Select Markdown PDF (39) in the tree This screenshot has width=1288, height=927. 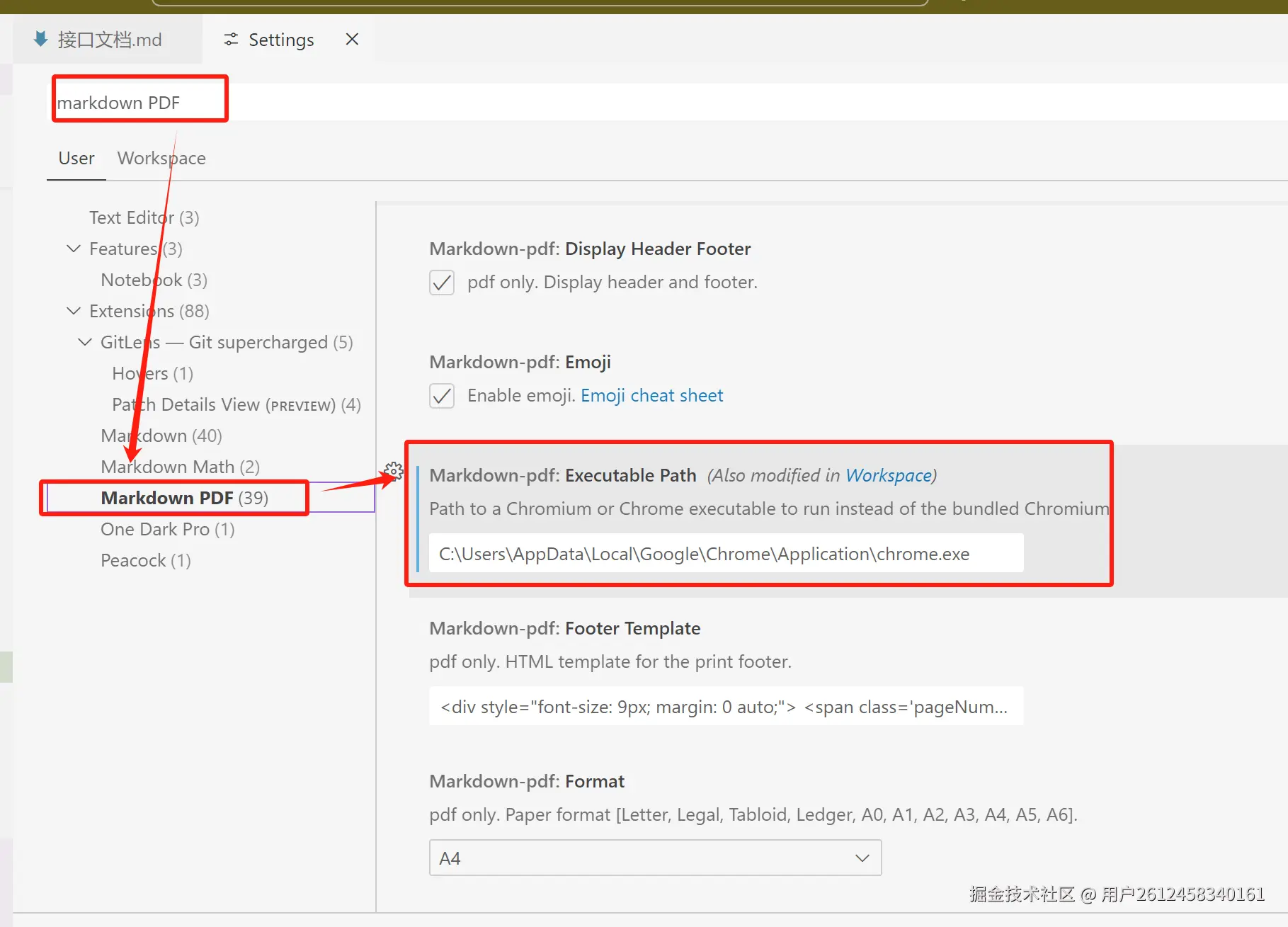[x=184, y=498]
